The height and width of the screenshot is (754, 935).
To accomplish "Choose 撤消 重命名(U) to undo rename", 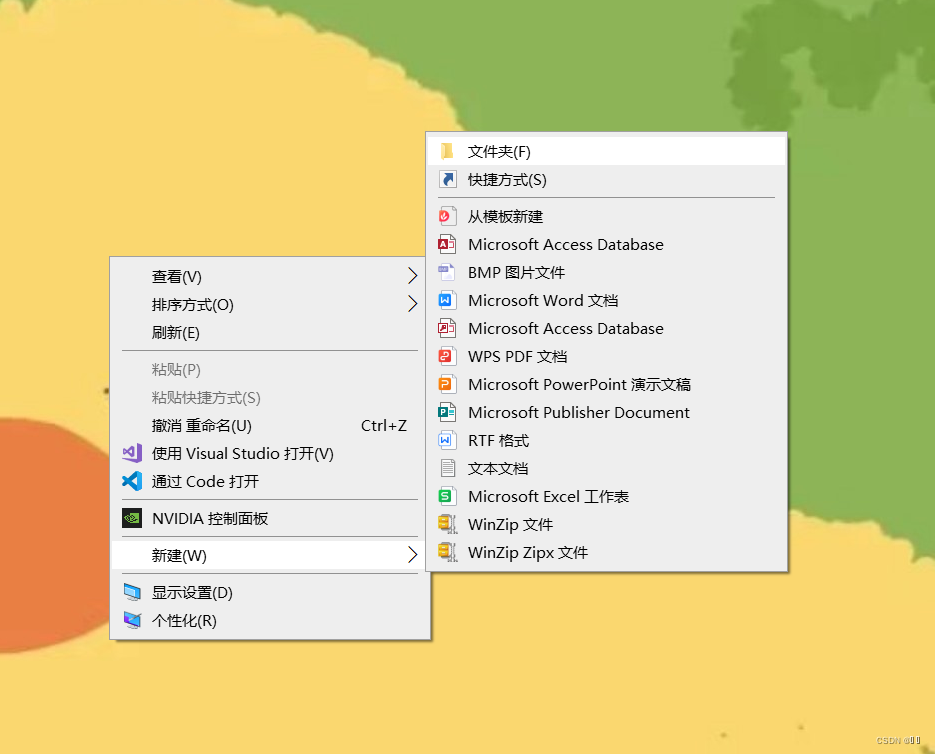I will (270, 425).
